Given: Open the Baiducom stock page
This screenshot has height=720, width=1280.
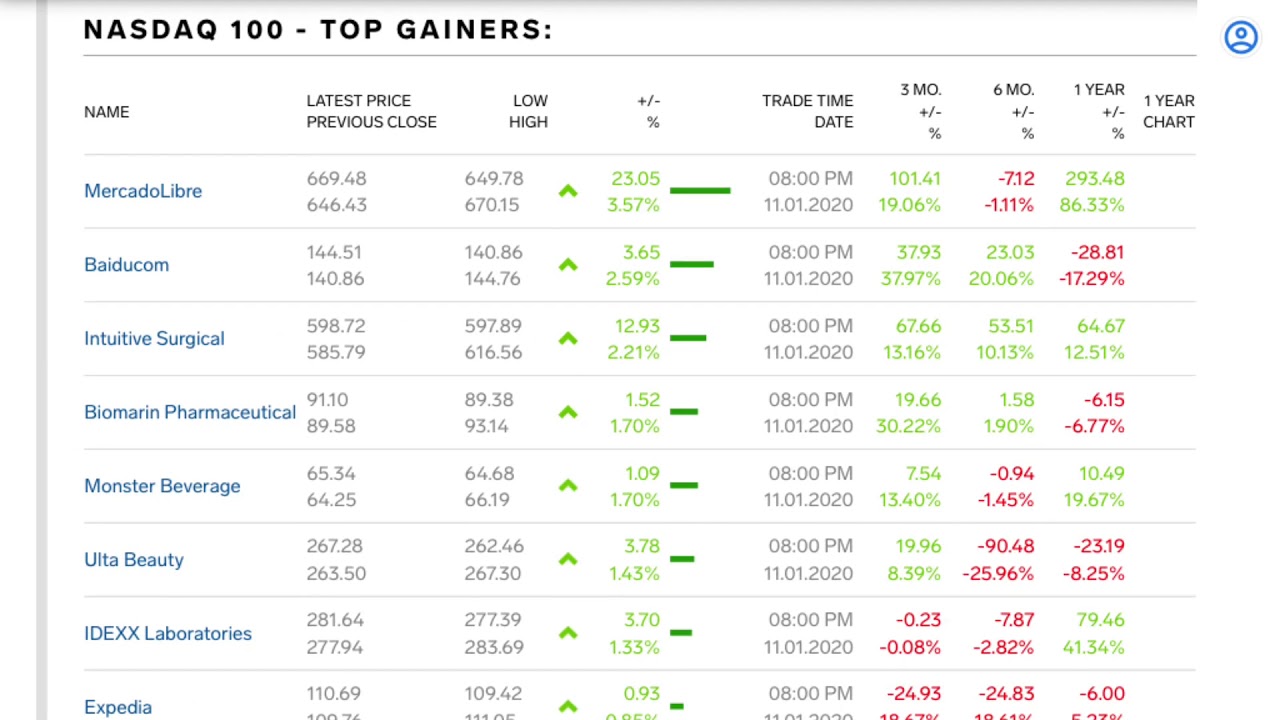Looking at the screenshot, I should click(126, 265).
